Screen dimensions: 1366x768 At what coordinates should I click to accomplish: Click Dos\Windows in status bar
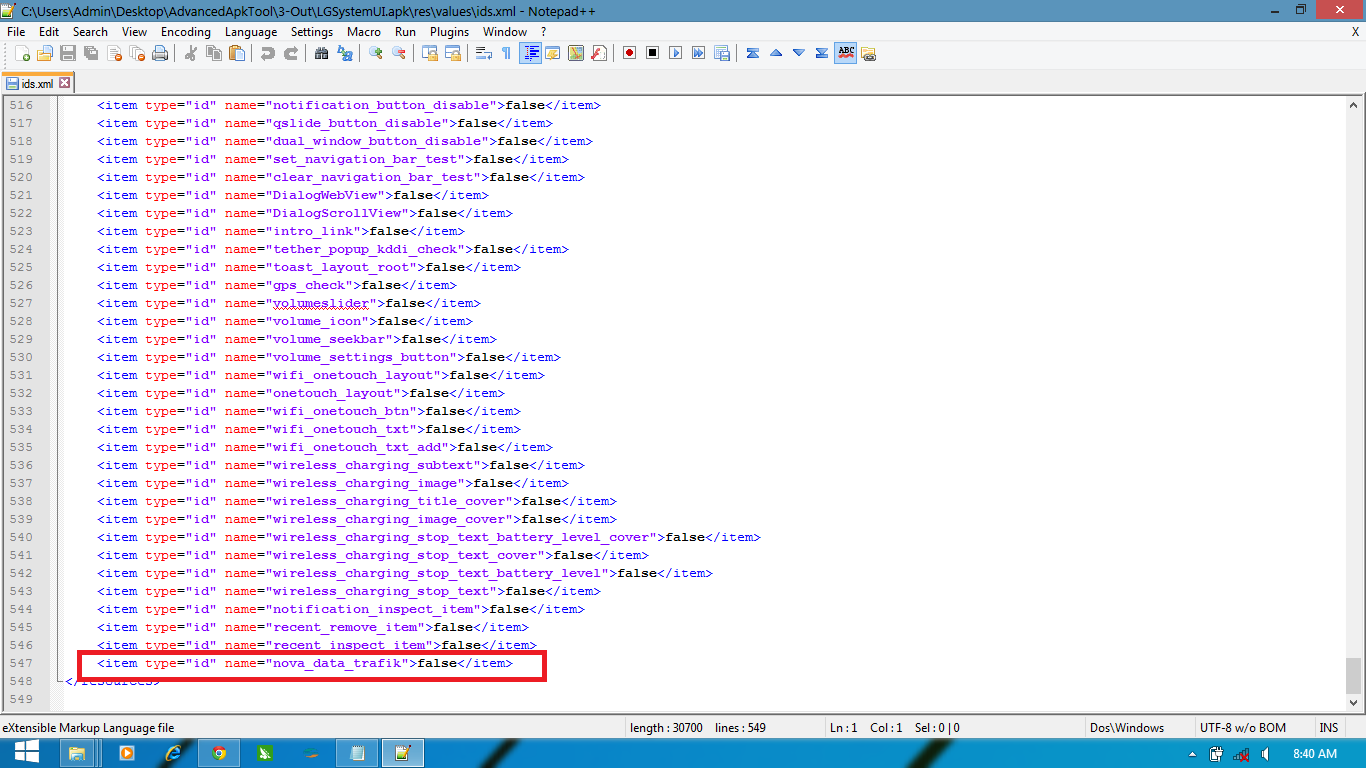click(x=1127, y=728)
